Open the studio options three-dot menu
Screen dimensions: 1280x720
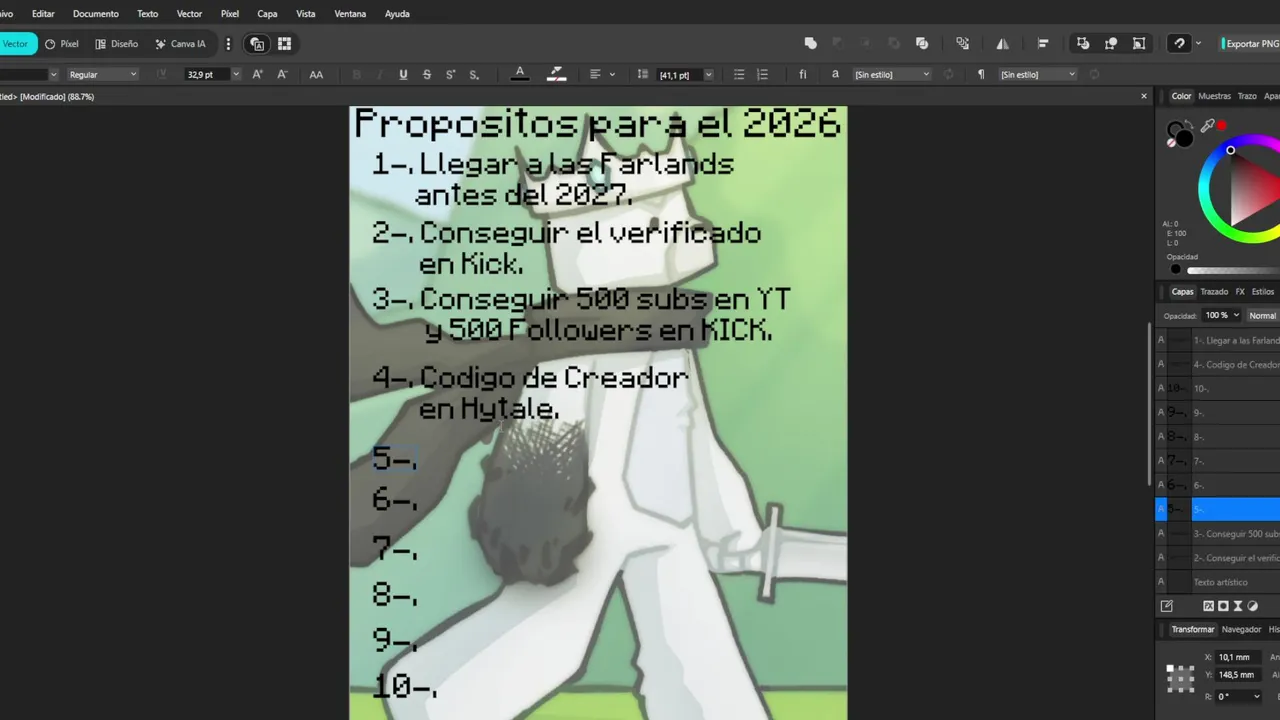(x=228, y=44)
